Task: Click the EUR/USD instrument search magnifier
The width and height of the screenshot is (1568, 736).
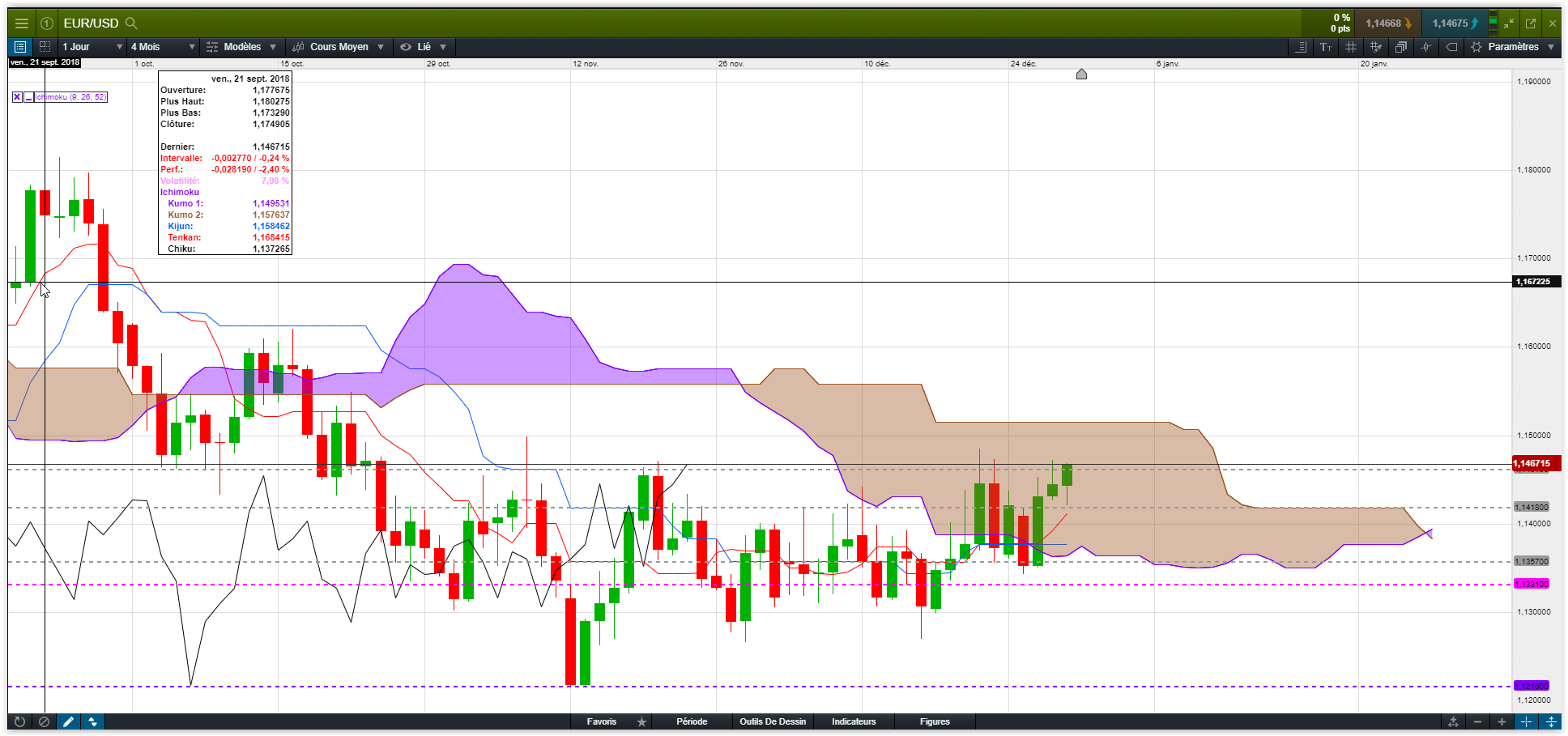Action: (131, 23)
